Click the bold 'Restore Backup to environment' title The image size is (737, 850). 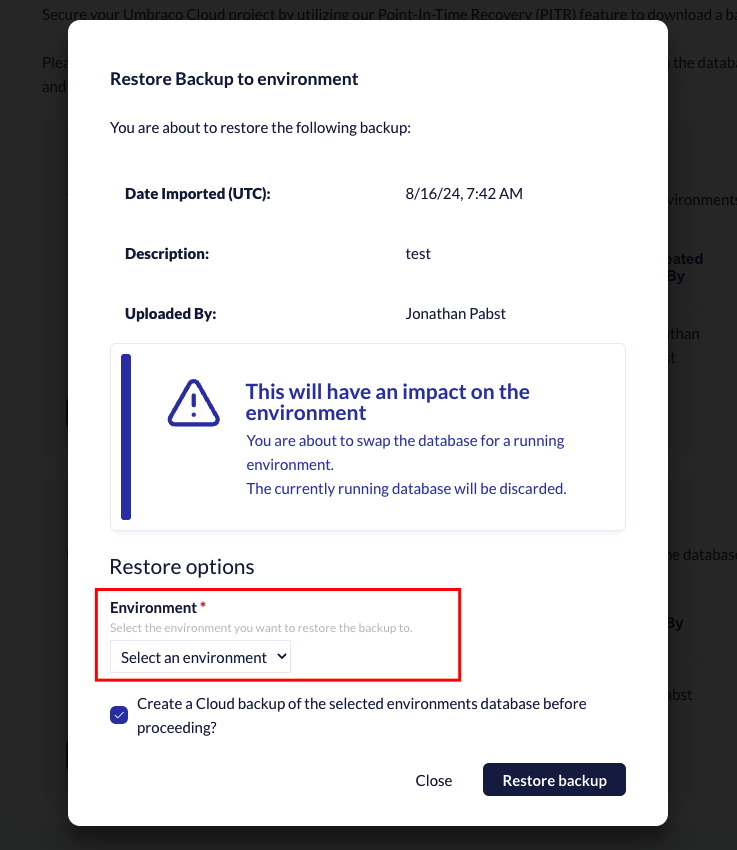pyautogui.click(x=234, y=78)
